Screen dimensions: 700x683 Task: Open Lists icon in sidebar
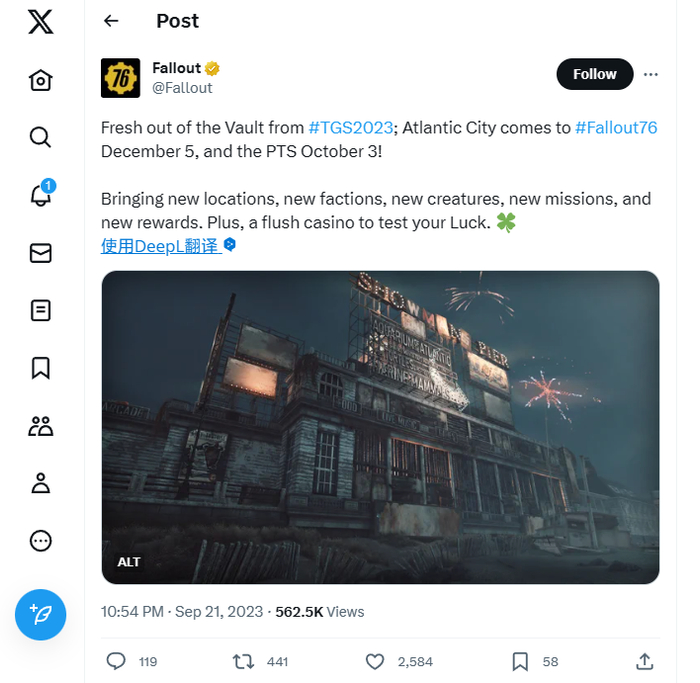click(x=40, y=310)
